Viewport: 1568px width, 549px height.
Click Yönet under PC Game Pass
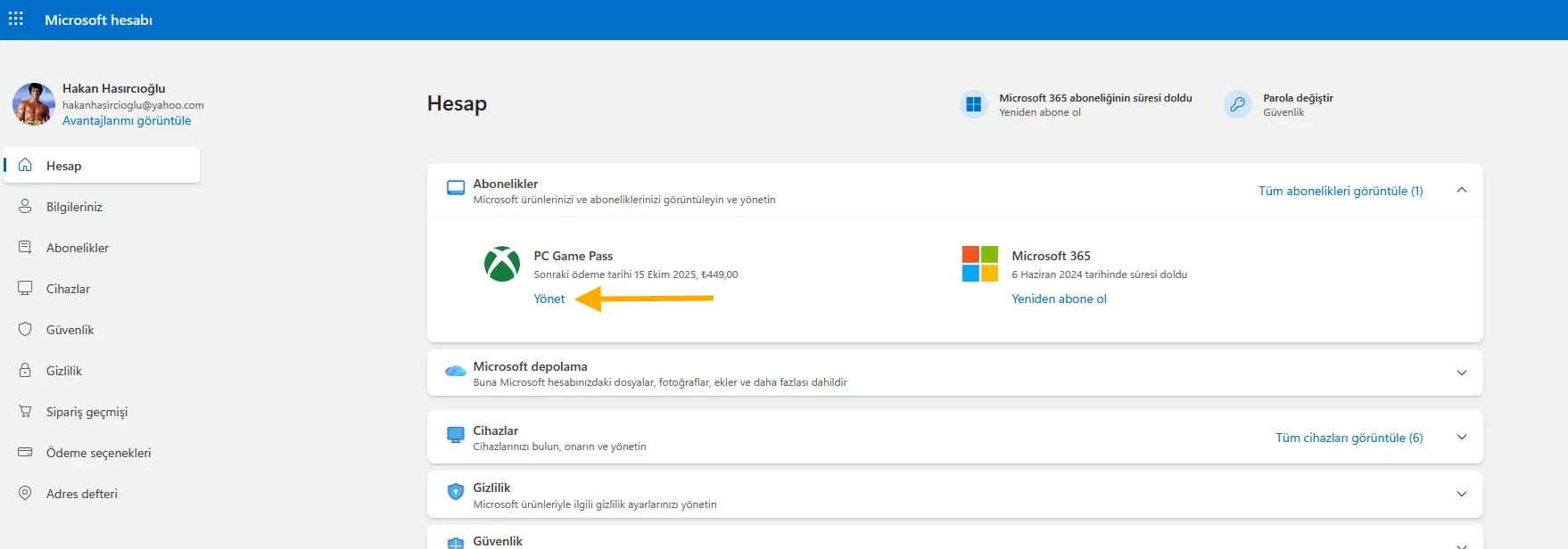click(x=549, y=299)
